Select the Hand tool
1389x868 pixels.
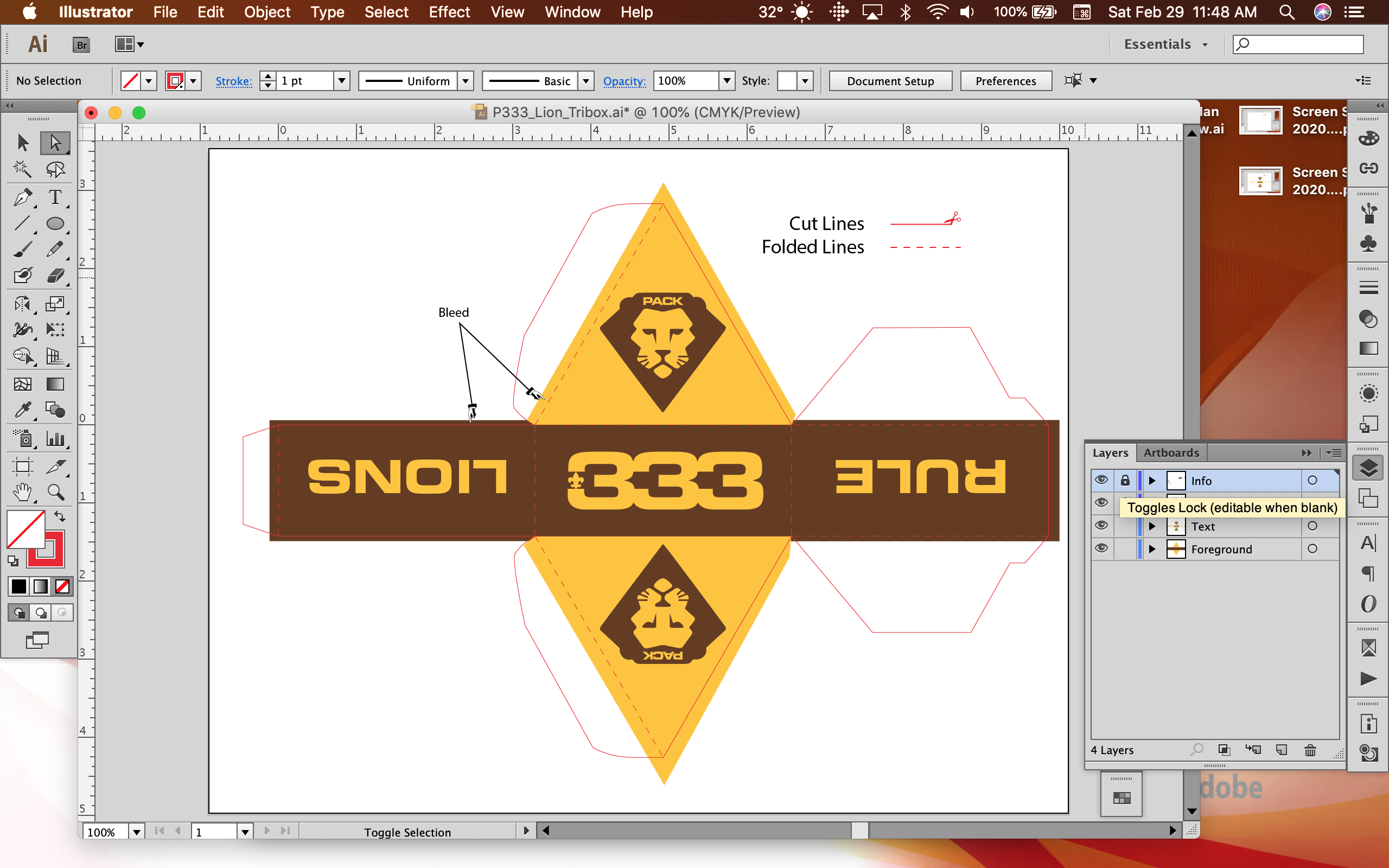(x=23, y=492)
